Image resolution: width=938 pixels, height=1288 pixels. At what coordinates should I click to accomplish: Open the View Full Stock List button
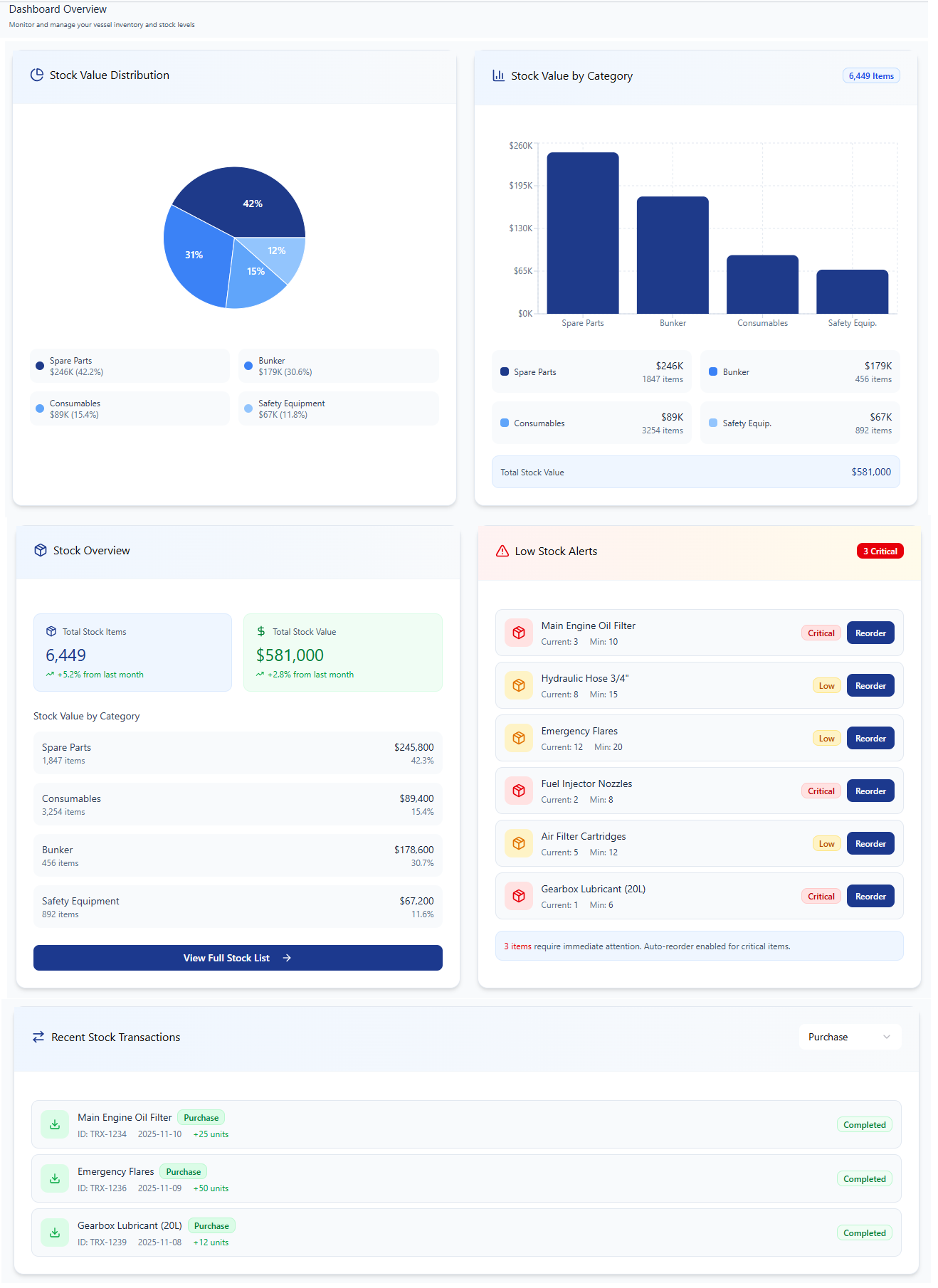point(238,958)
